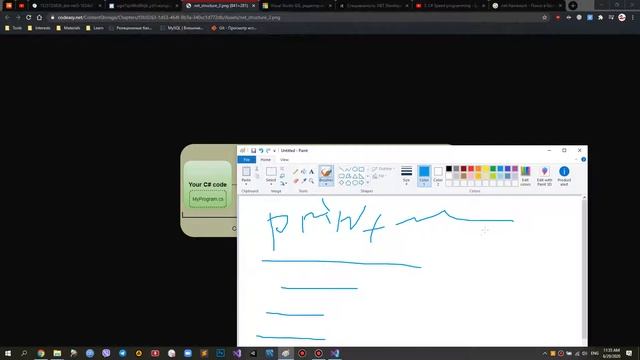
Task: Open the Learn bookmarks folder
Action: 95,28
